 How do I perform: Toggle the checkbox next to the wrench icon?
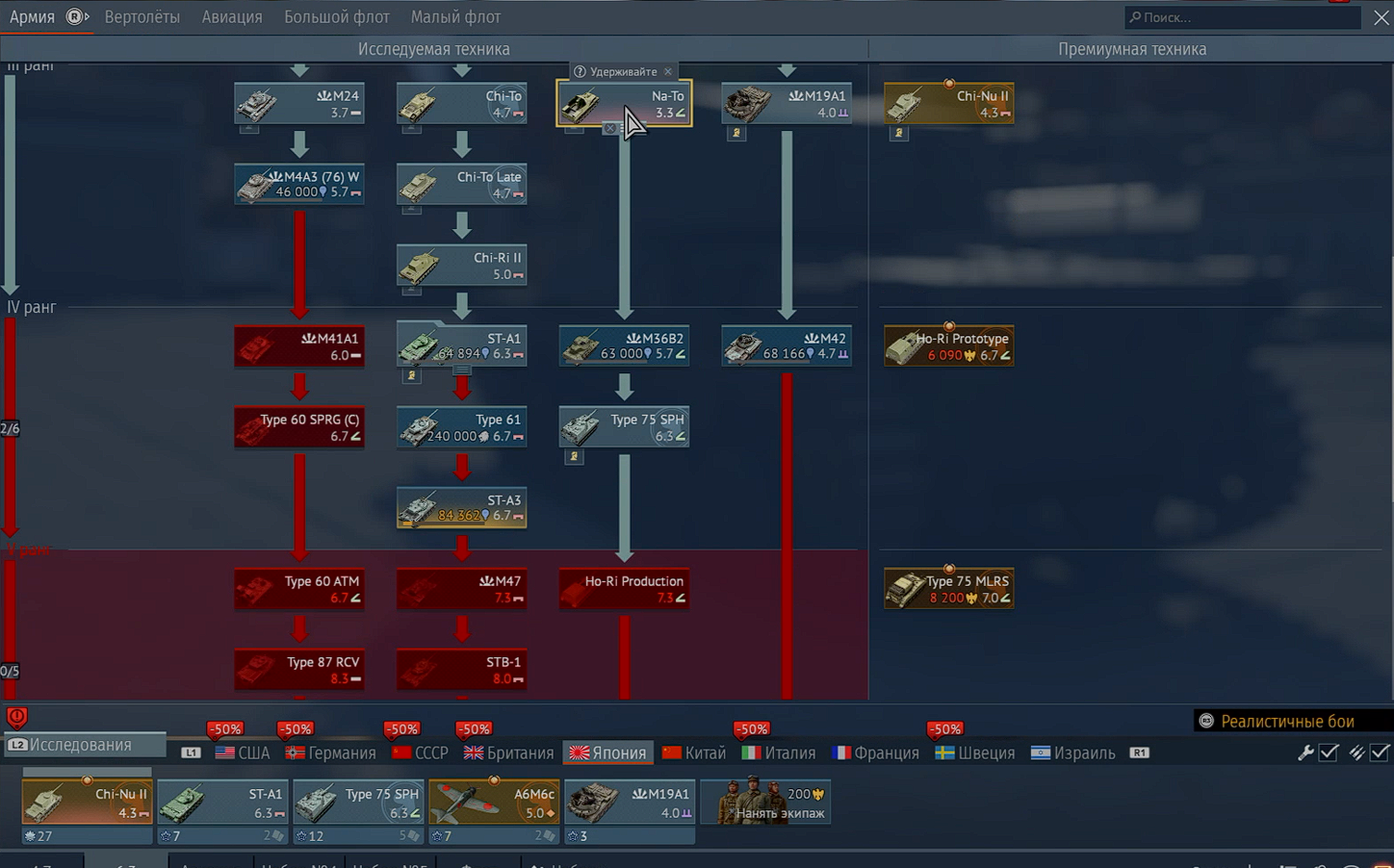click(1329, 753)
